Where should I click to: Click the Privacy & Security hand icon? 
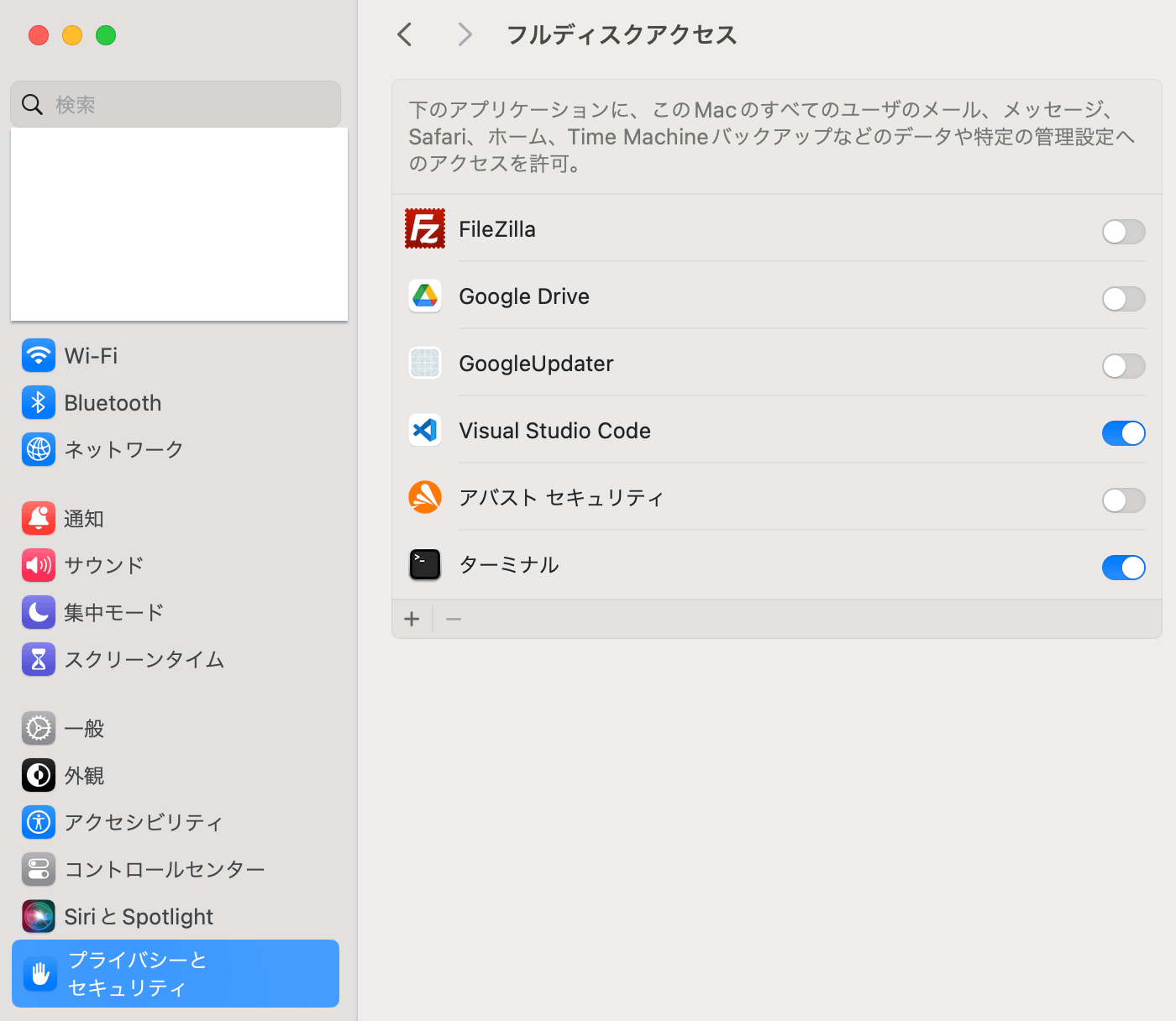click(40, 974)
